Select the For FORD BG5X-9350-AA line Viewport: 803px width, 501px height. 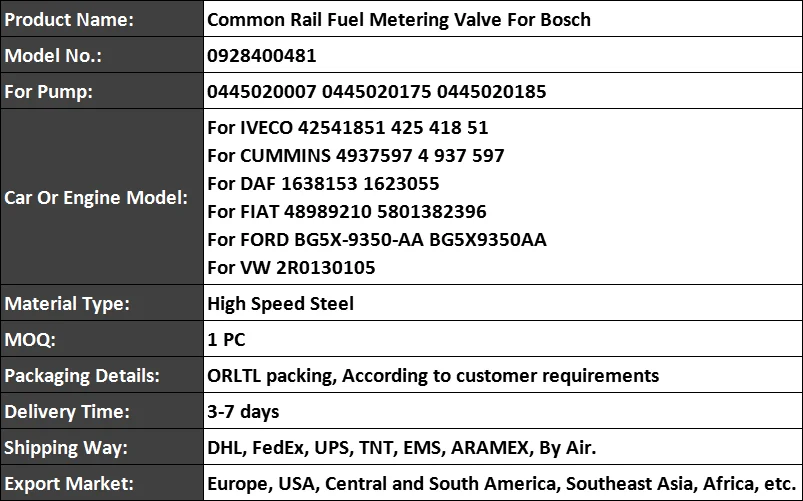(x=376, y=239)
